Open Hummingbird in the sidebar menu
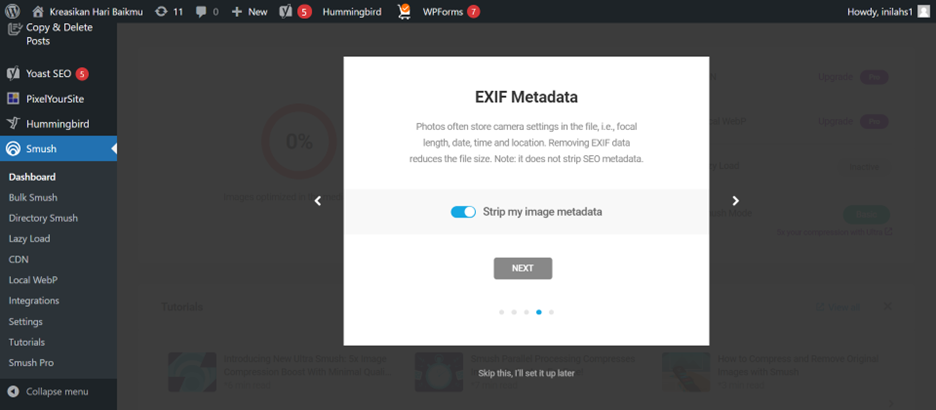936x410 pixels. tap(58, 124)
